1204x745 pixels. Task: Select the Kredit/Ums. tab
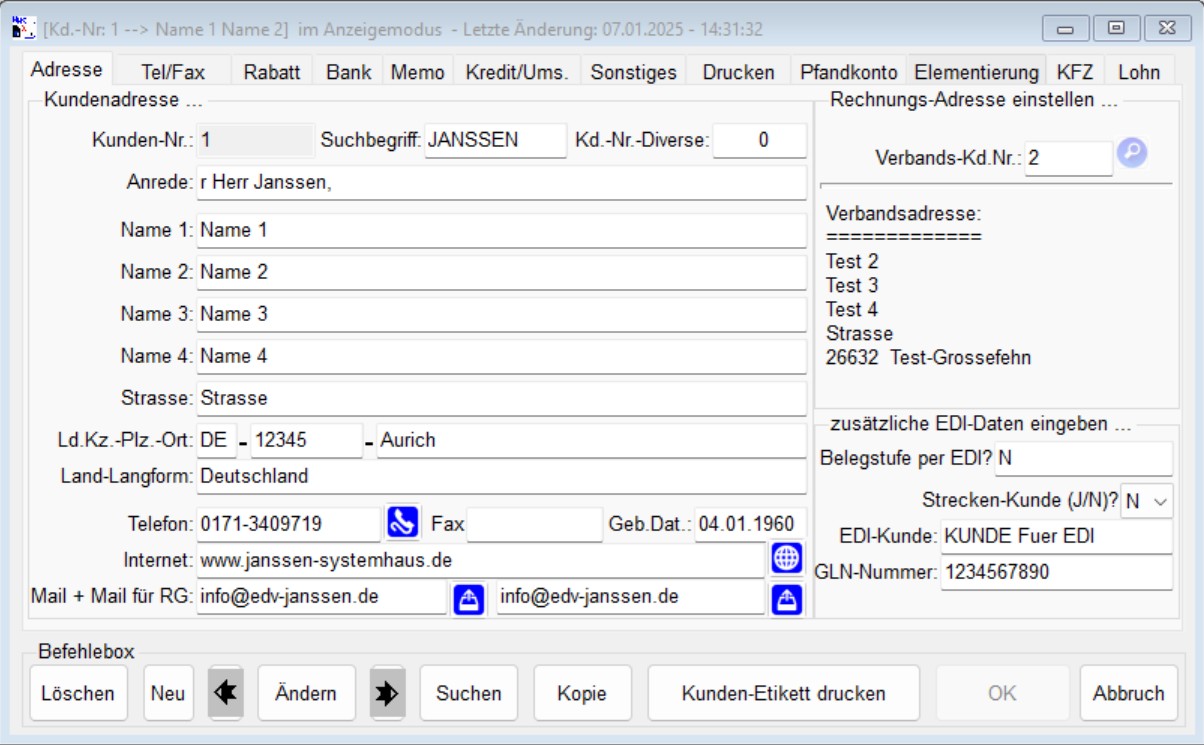[x=517, y=72]
